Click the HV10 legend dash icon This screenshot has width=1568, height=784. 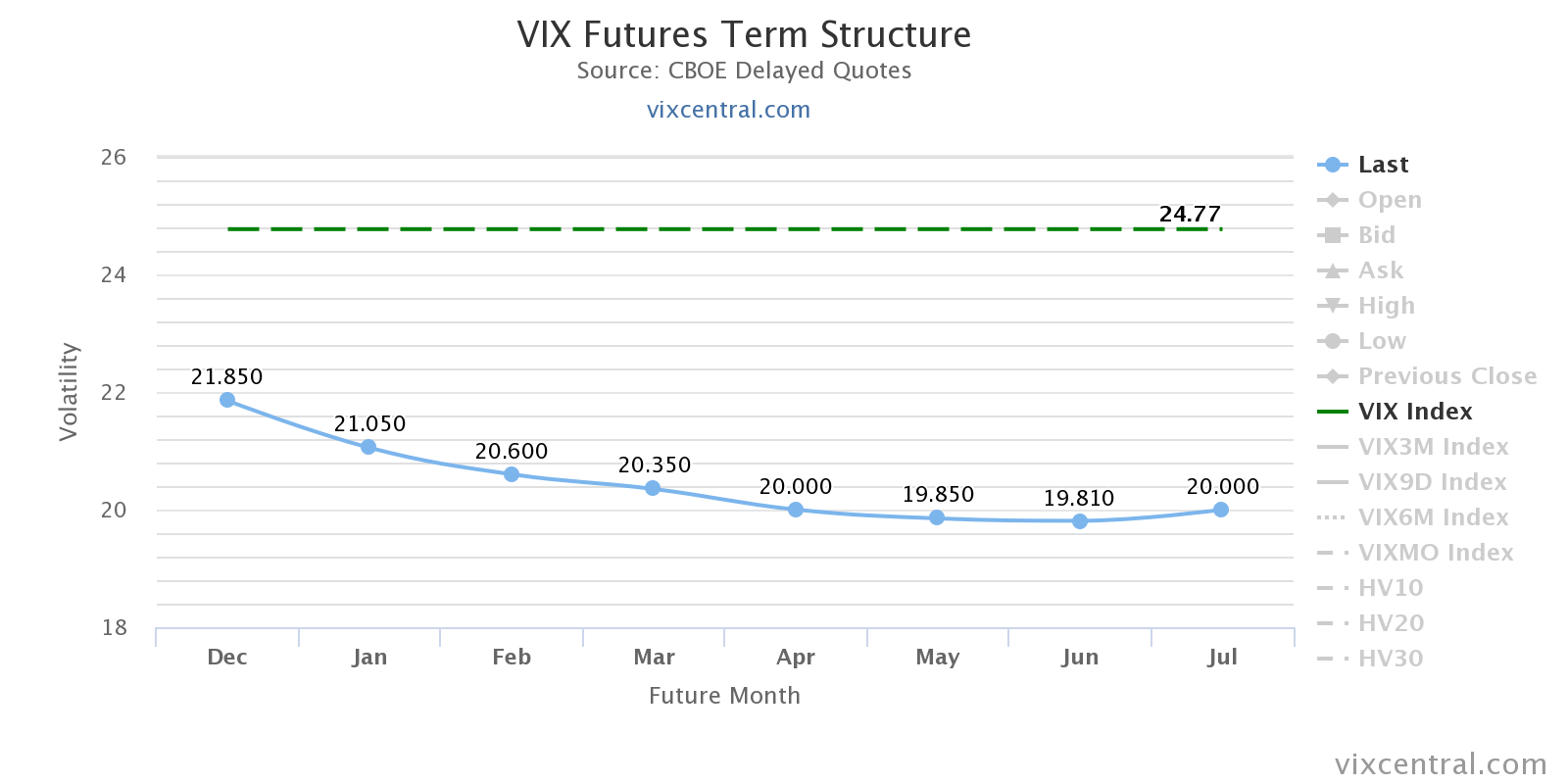[x=1333, y=588]
